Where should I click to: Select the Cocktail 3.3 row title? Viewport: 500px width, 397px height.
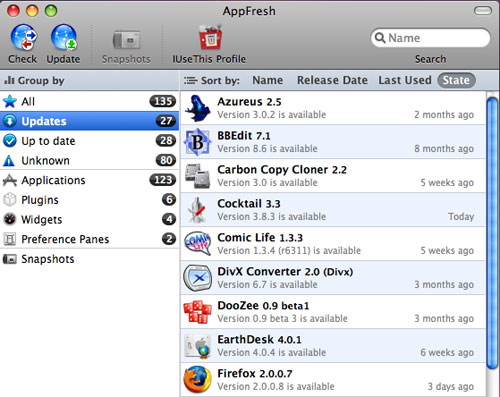(249, 204)
